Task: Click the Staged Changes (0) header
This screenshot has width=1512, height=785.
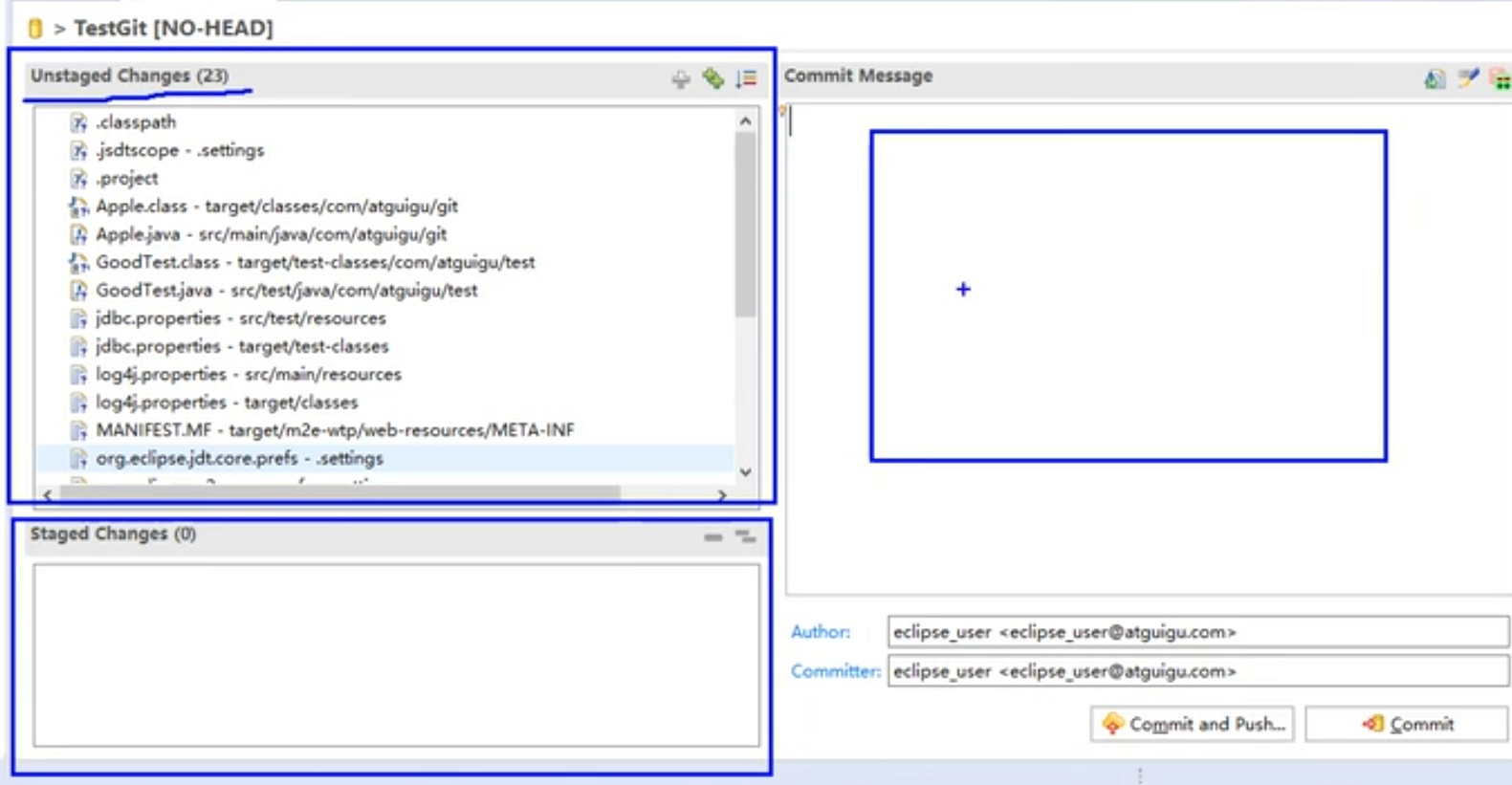Action: [113, 534]
